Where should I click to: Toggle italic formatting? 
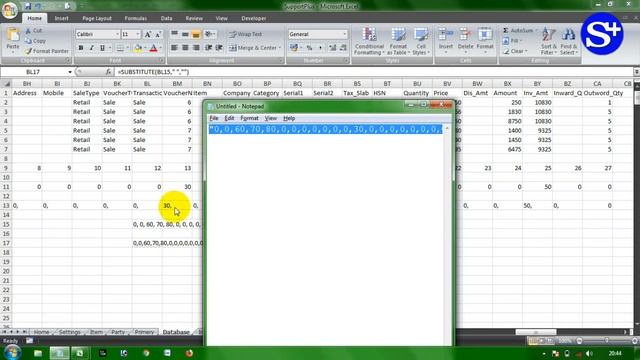tap(91, 48)
